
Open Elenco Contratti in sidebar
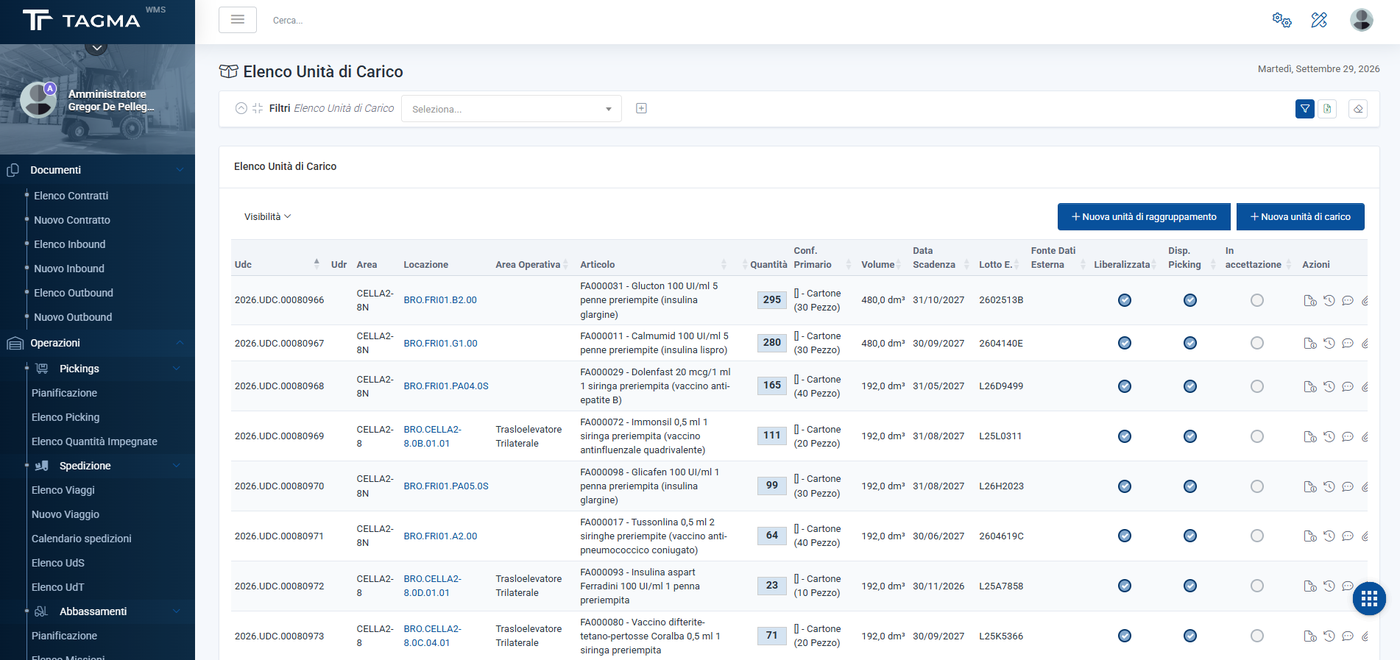[x=71, y=196]
